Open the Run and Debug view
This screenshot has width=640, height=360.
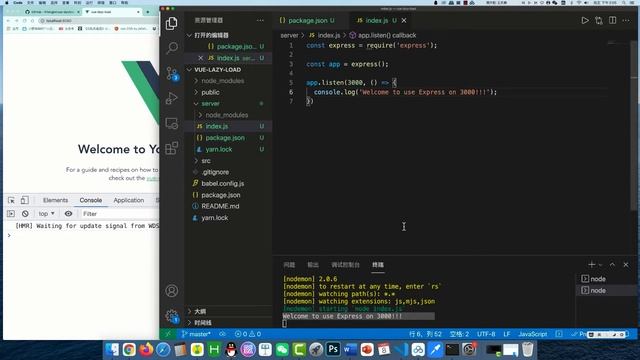pyautogui.click(x=172, y=98)
